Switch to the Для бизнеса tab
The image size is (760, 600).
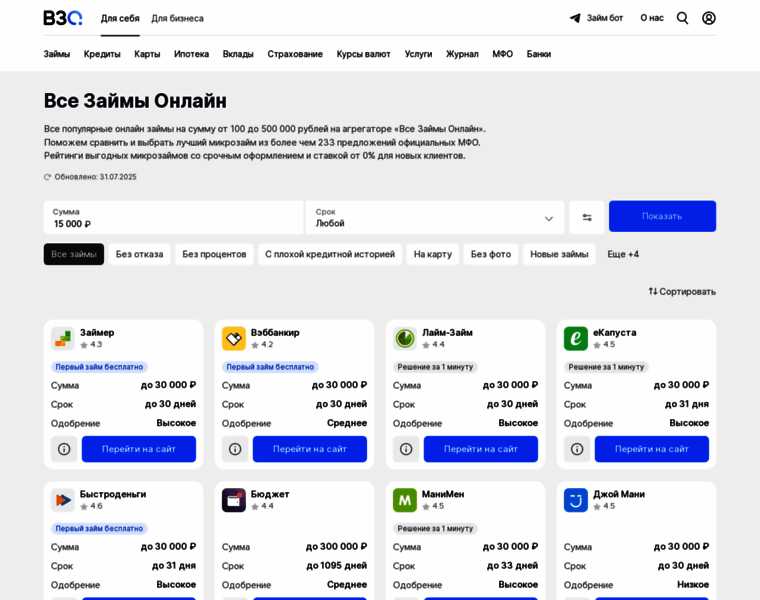(177, 18)
